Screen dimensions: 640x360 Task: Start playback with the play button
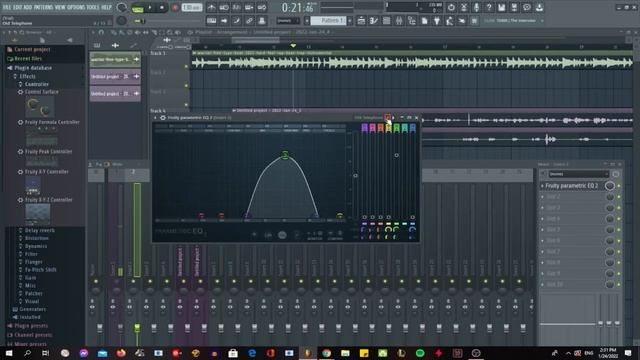pos(150,7)
